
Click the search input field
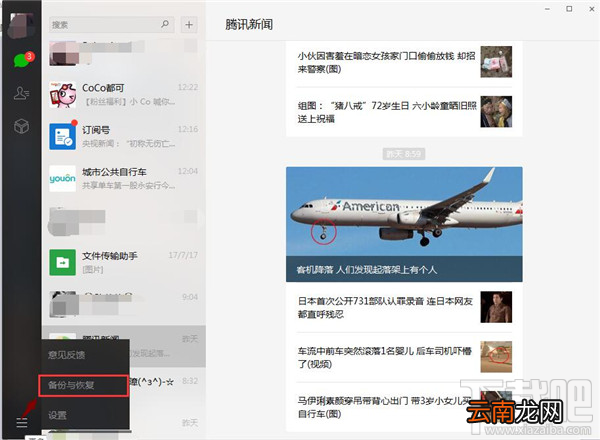[112, 25]
